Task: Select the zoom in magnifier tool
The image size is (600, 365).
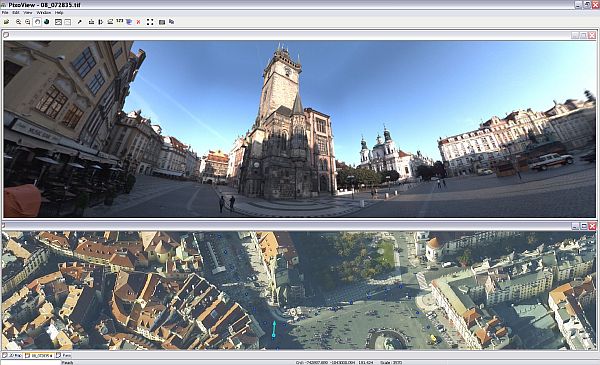Action: [18, 22]
